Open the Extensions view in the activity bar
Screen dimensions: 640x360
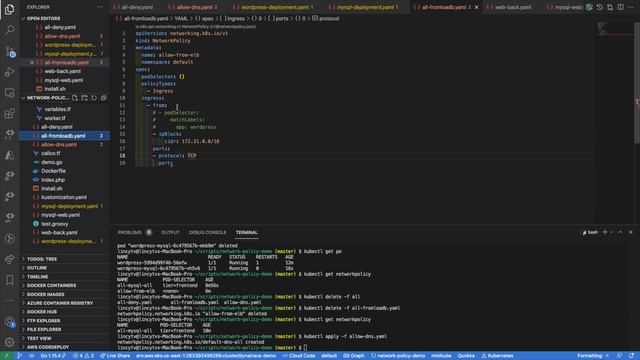tap(9, 113)
